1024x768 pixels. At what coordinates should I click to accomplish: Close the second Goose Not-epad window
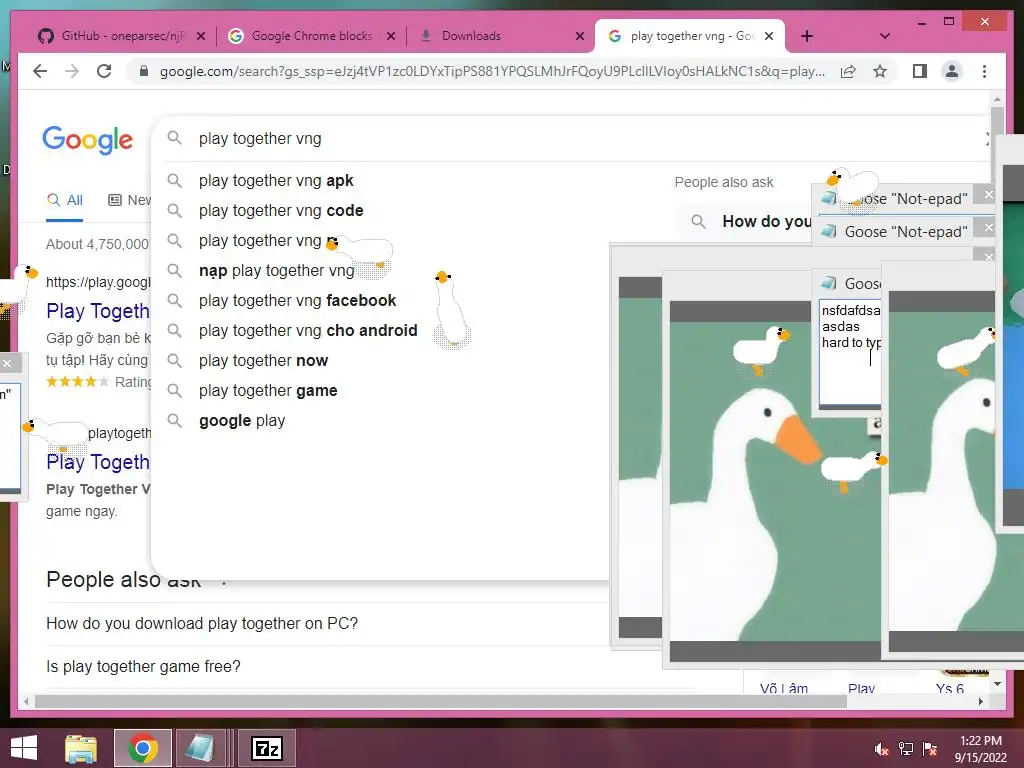click(989, 227)
